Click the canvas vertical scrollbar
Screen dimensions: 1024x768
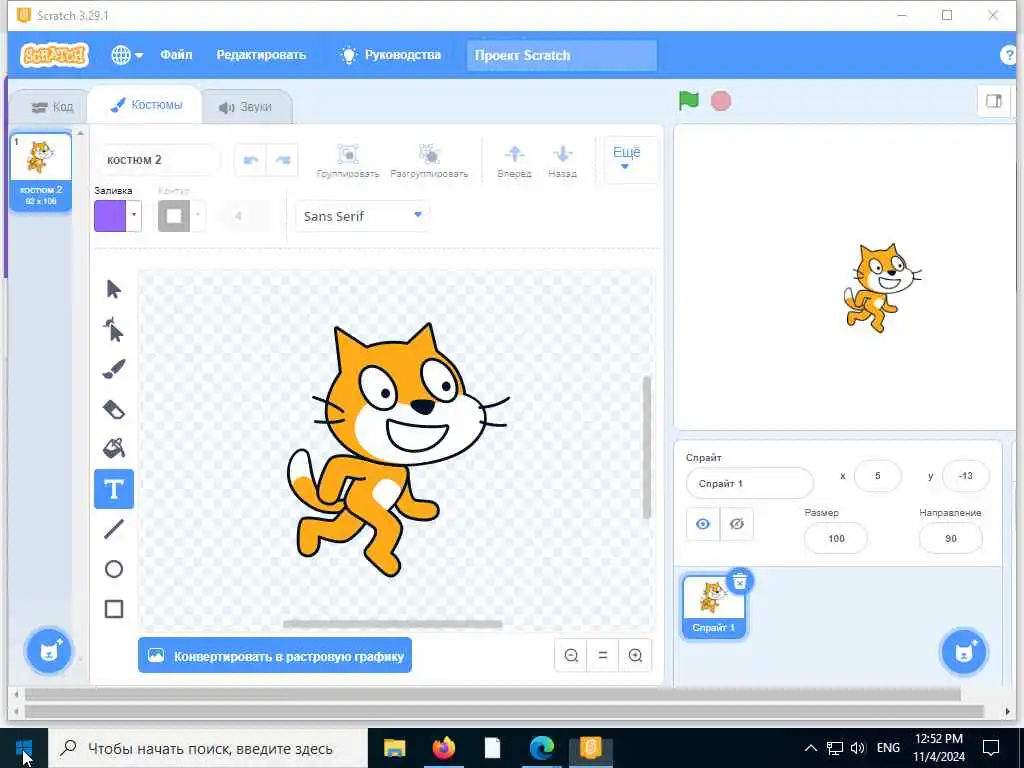(x=647, y=447)
